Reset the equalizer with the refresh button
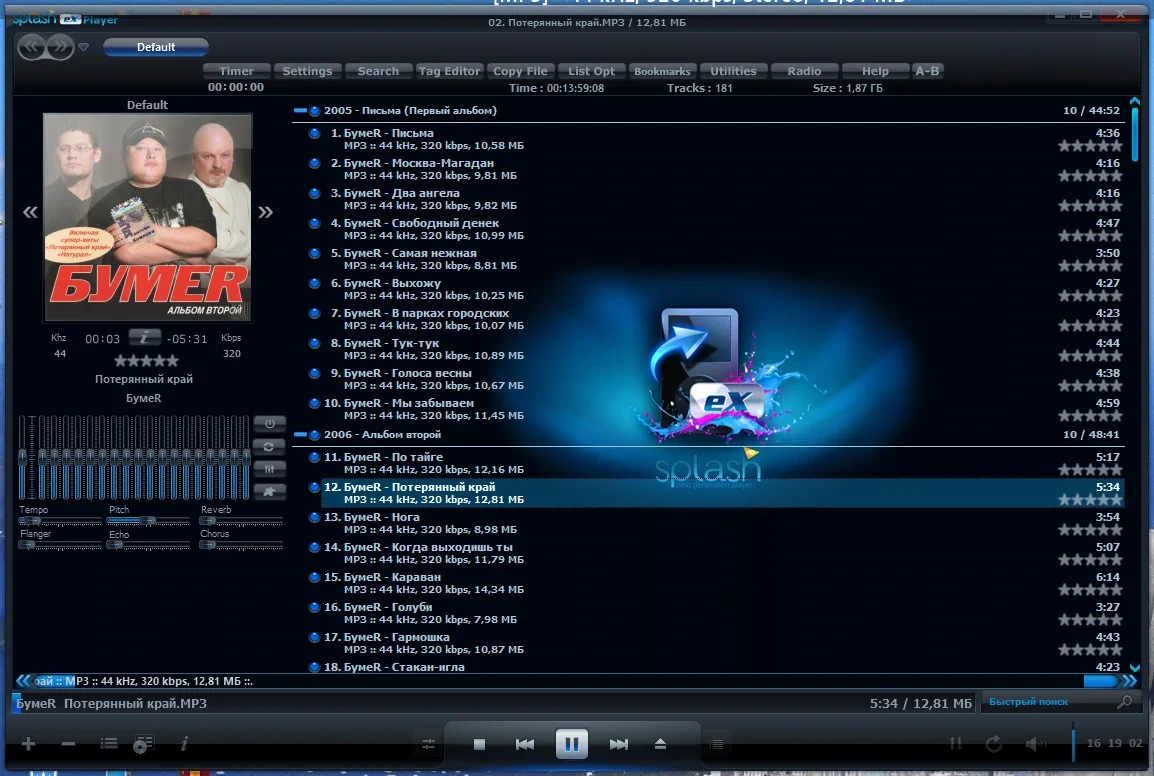The height and width of the screenshot is (776, 1154). pos(269,447)
